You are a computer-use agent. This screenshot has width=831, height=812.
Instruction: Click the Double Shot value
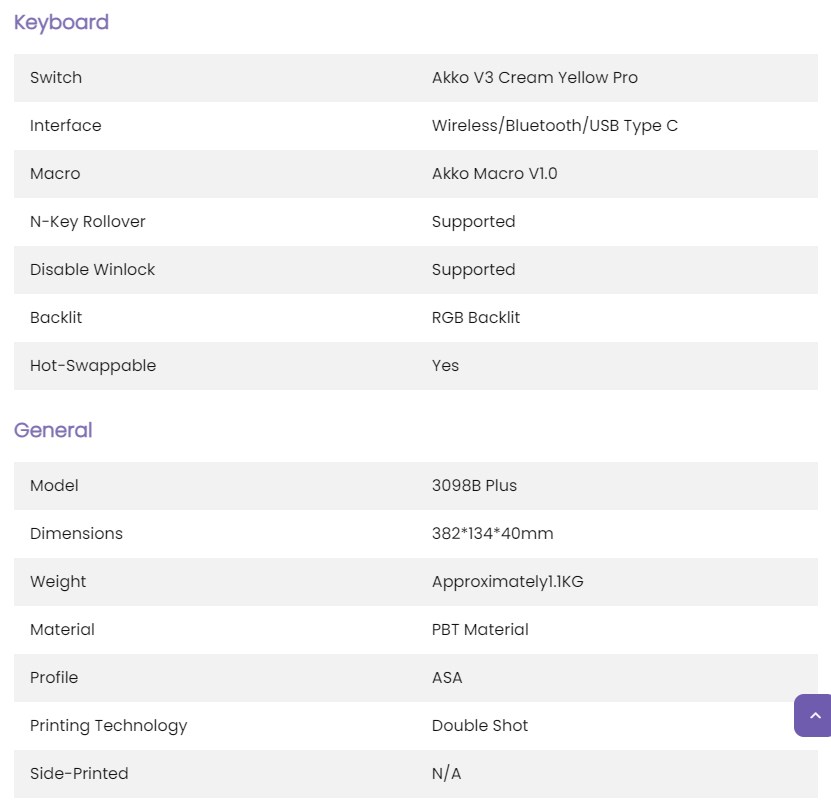[480, 726]
